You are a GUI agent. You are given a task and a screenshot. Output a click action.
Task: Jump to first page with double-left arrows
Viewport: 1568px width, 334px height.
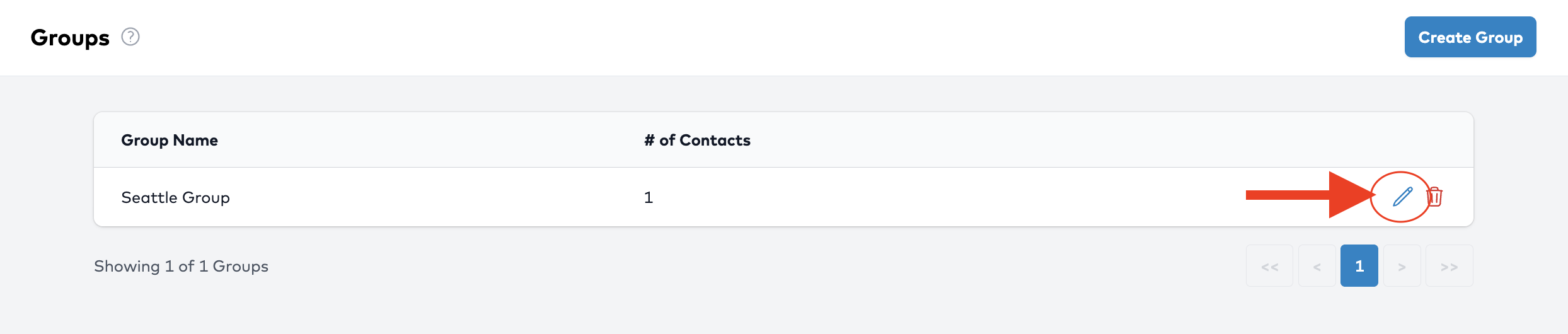click(x=1269, y=266)
